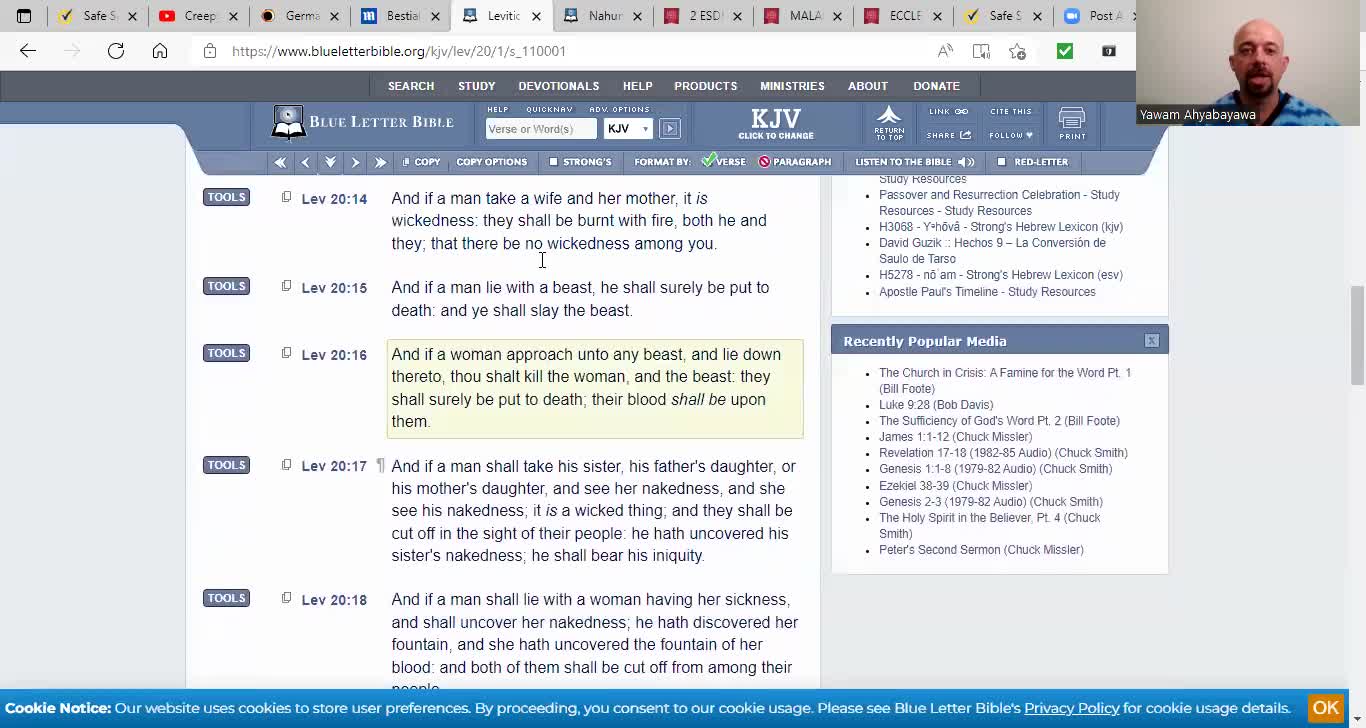Click KJV Click to Change selector

pyautogui.click(x=776, y=123)
